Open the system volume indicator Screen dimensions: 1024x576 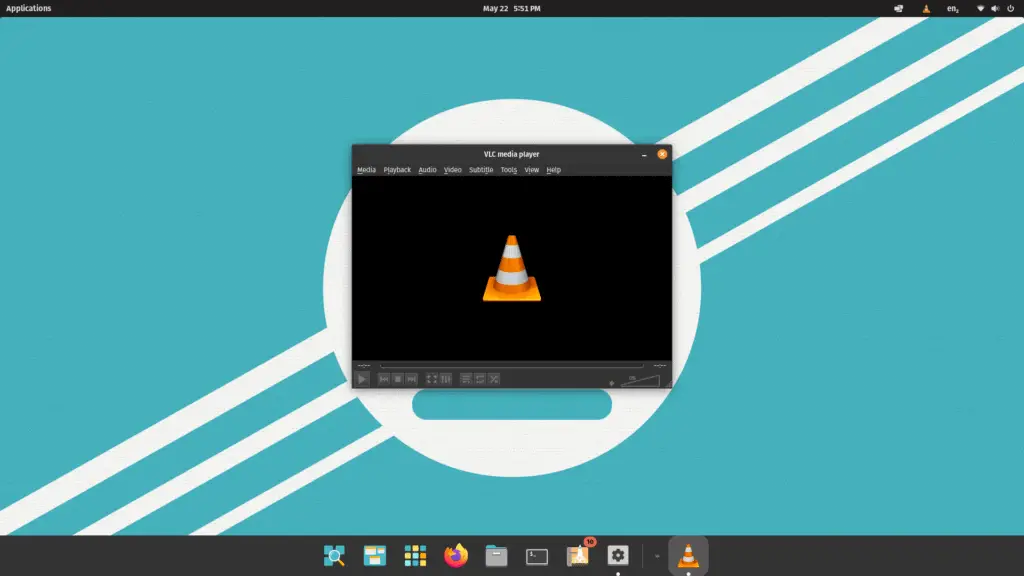995,8
